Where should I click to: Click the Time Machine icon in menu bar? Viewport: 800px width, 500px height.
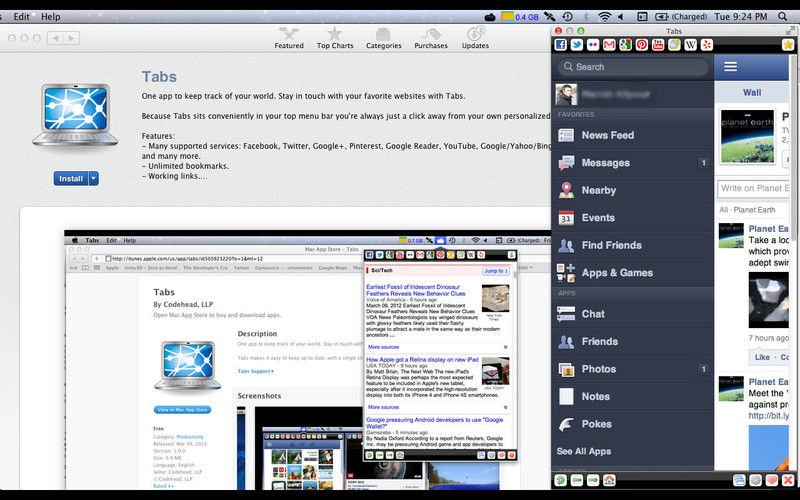[x=567, y=17]
